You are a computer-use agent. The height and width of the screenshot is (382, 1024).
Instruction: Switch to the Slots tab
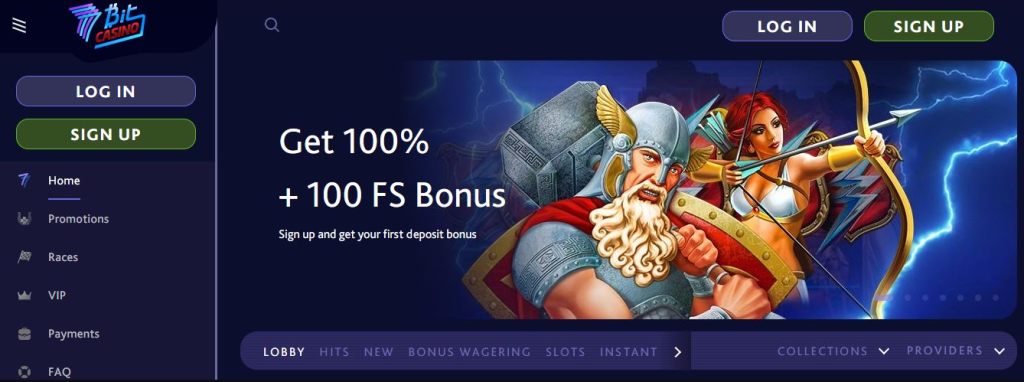coord(566,352)
